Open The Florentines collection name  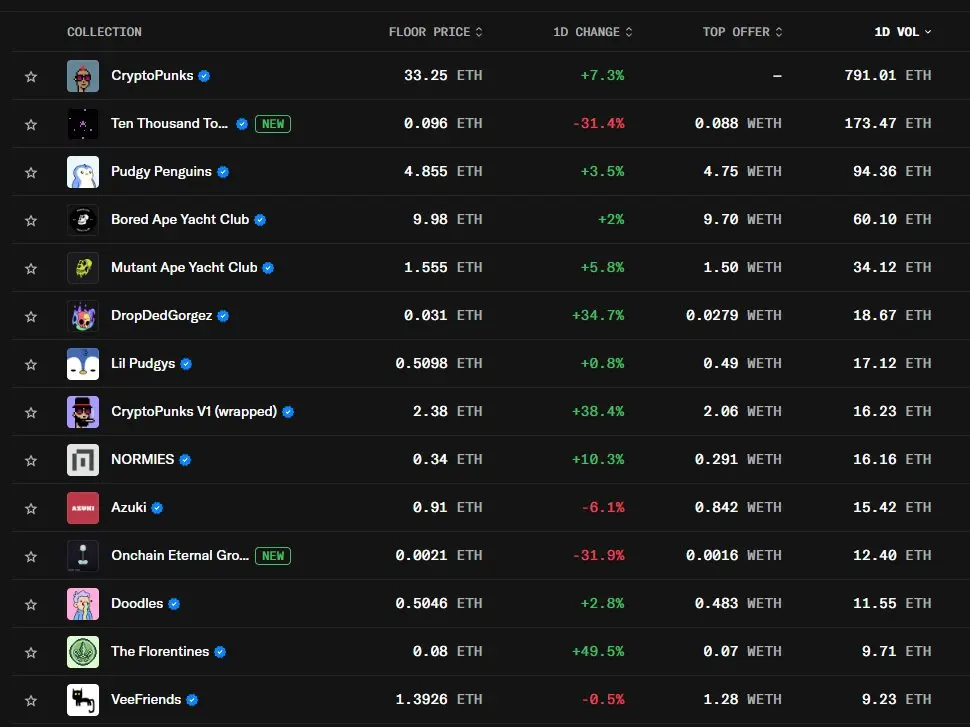point(160,652)
